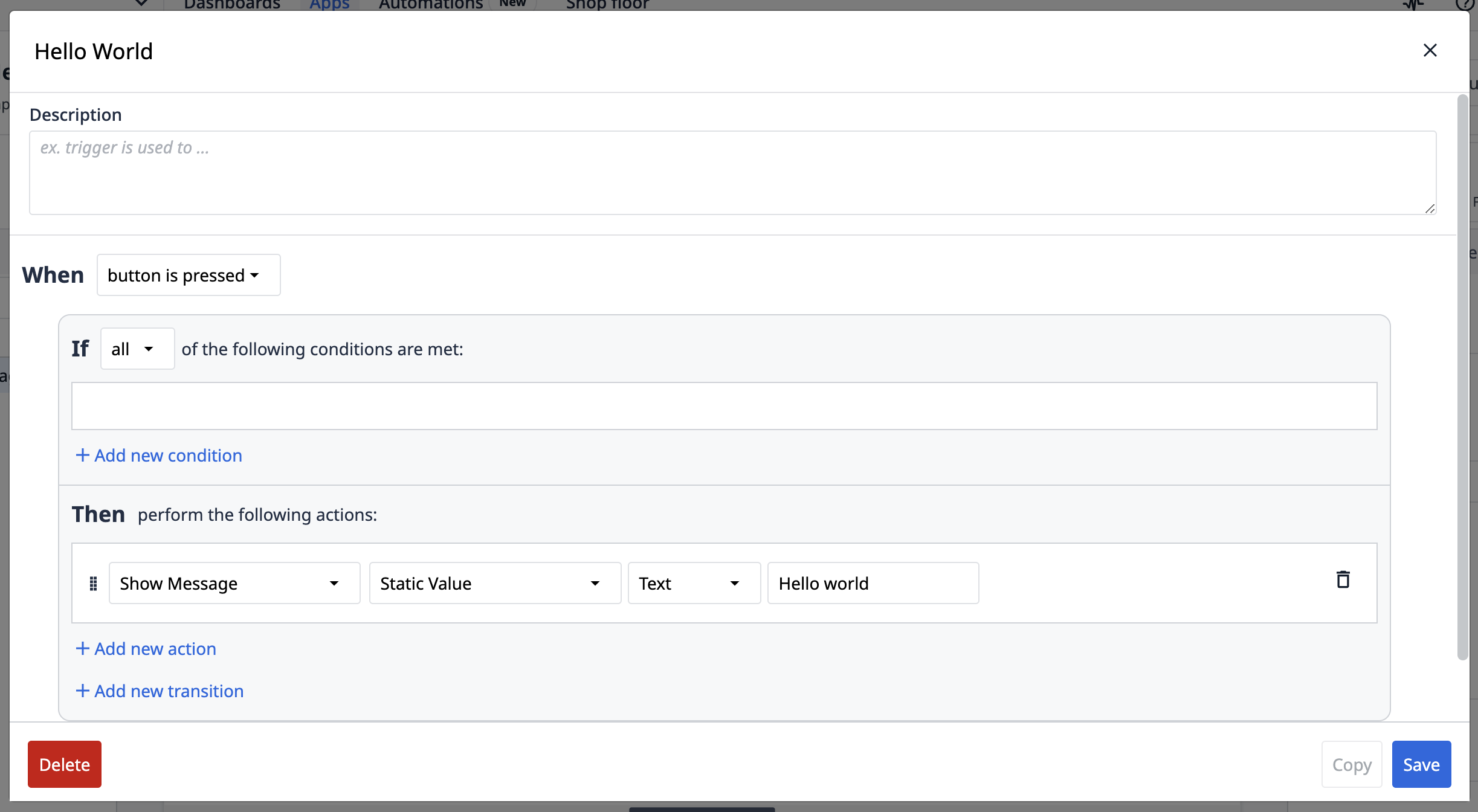Close the Hello World dialog
The height and width of the screenshot is (812, 1478).
point(1430,50)
